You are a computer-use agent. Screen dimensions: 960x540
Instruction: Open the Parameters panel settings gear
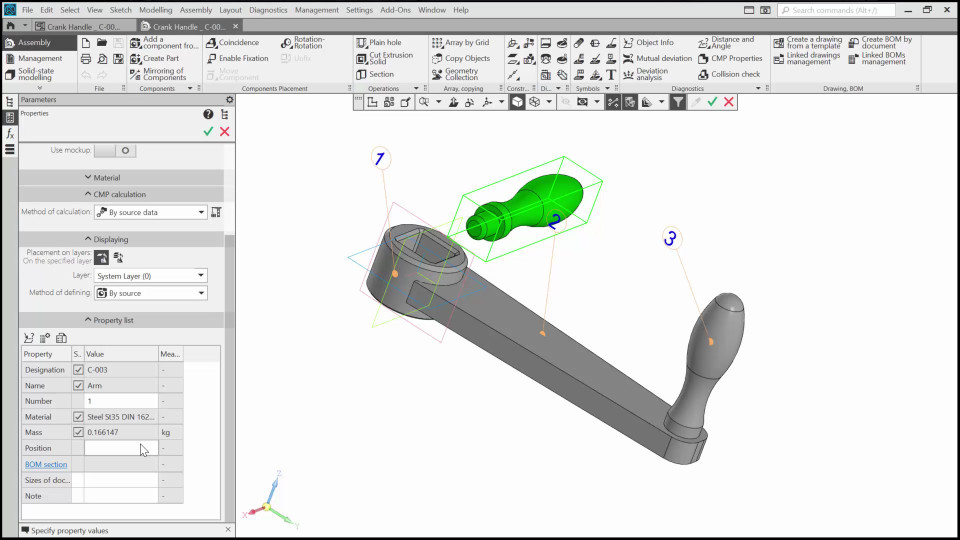(x=229, y=100)
